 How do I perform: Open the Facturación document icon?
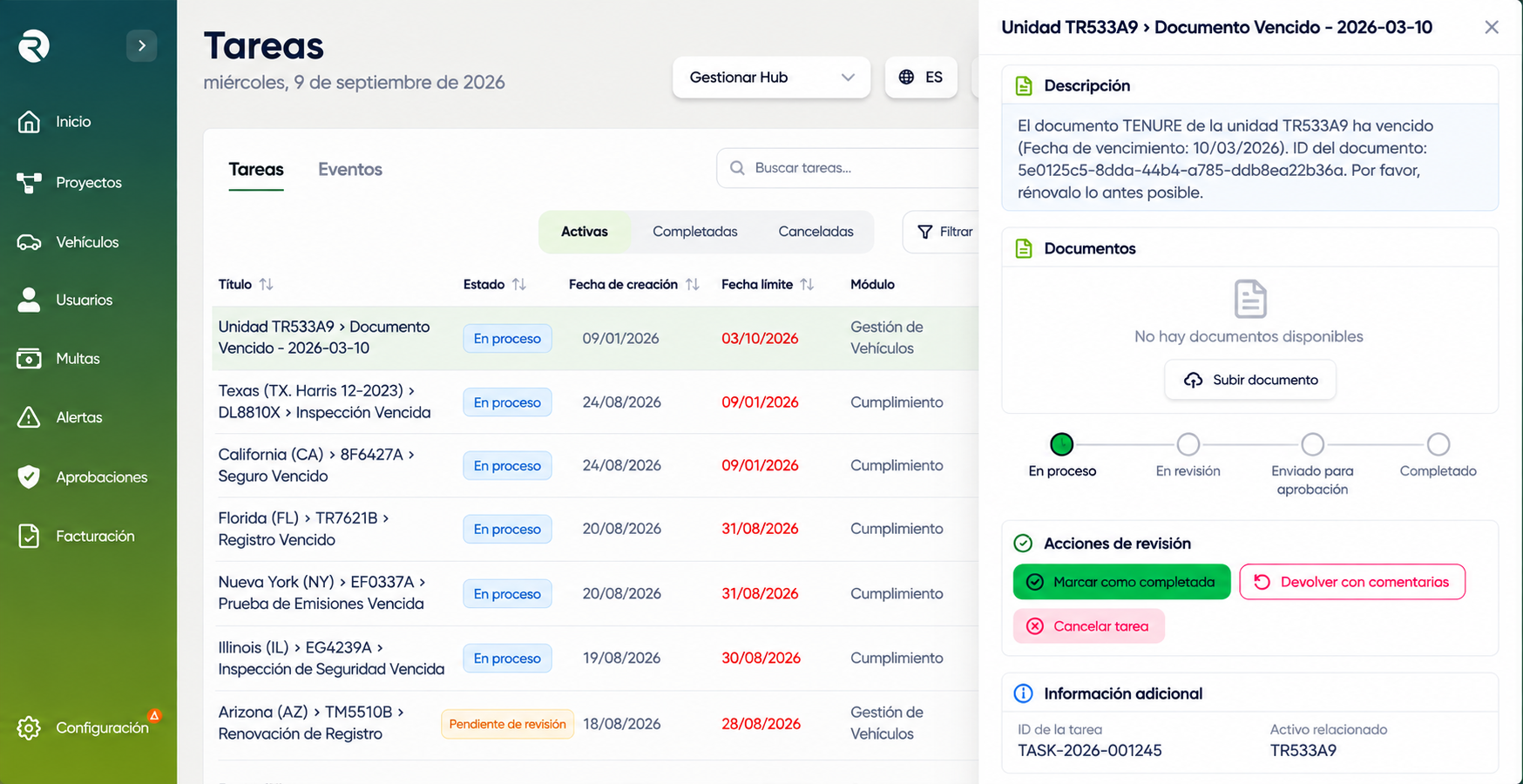pyautogui.click(x=29, y=536)
